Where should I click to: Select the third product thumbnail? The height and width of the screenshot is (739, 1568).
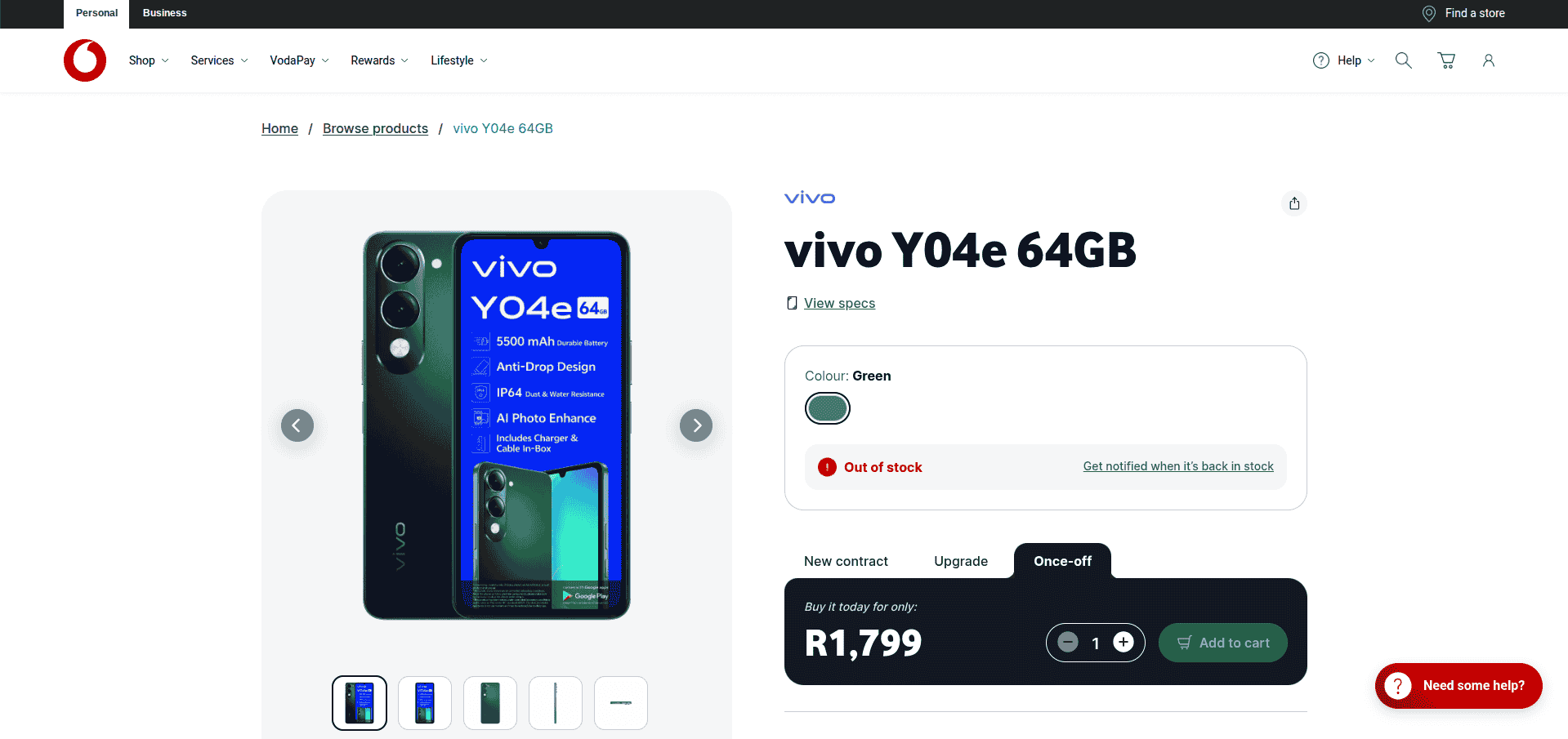[x=490, y=703]
